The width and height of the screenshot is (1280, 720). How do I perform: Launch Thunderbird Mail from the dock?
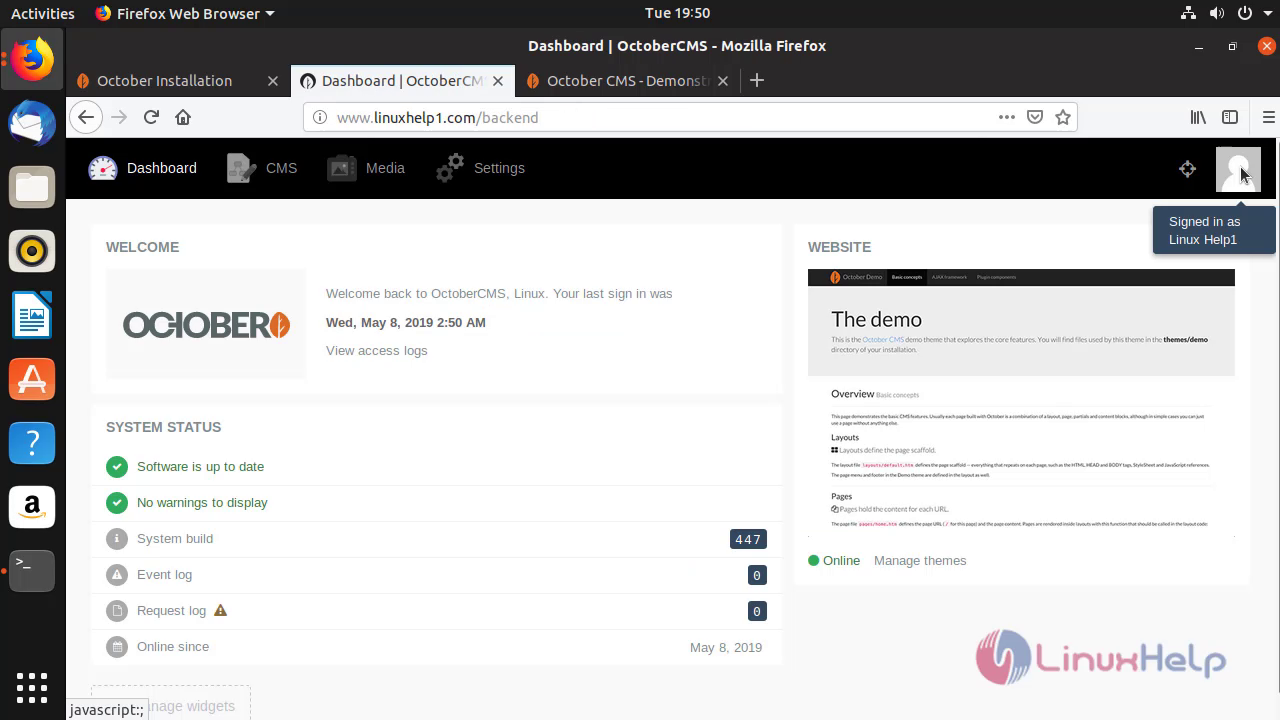point(32,124)
